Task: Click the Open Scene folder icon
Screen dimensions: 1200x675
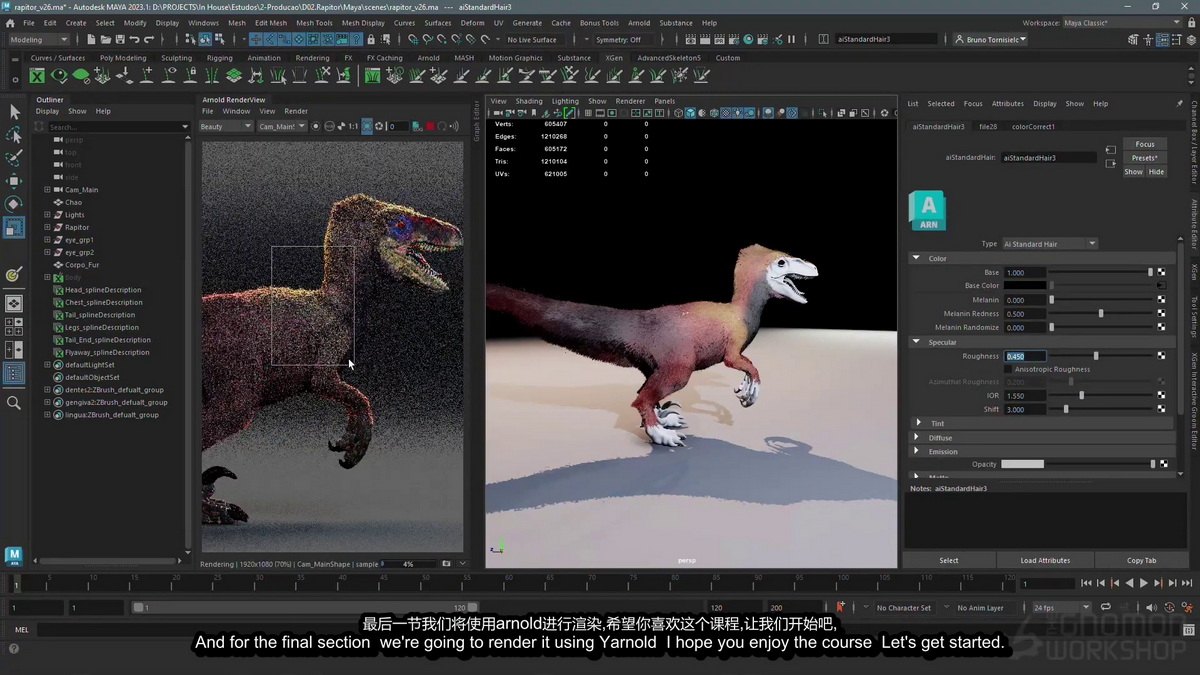Action: [x=105, y=40]
